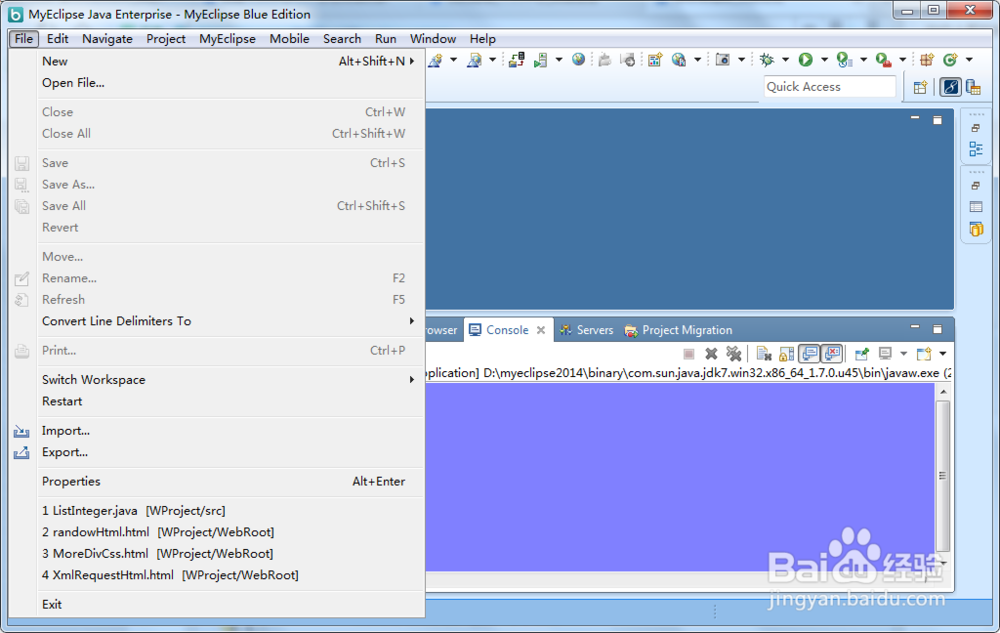This screenshot has width=1000, height=633.
Task: Click the table-list icon in right trim bar
Action: coord(976,207)
